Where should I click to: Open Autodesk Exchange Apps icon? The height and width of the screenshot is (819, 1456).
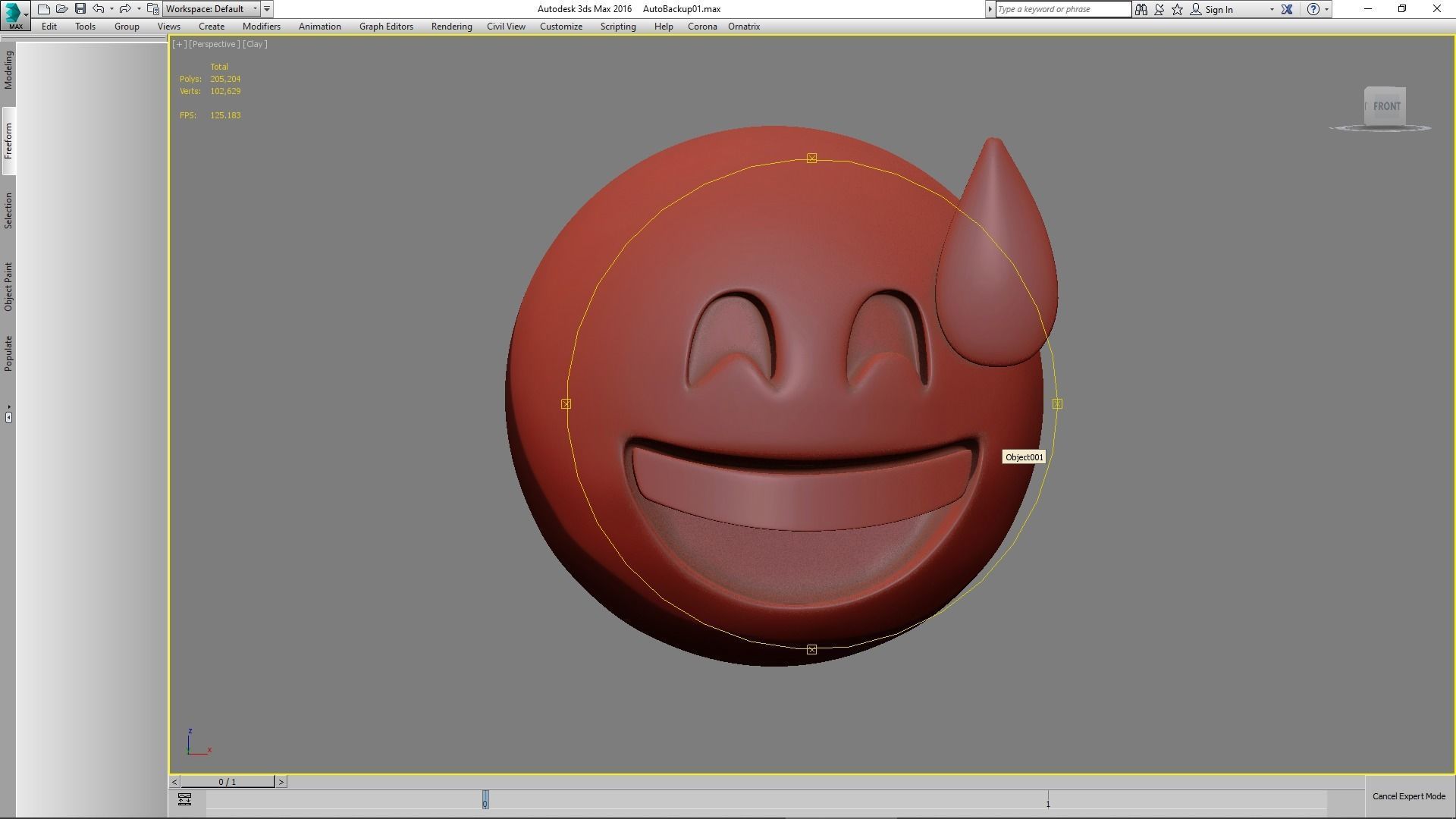point(1287,9)
